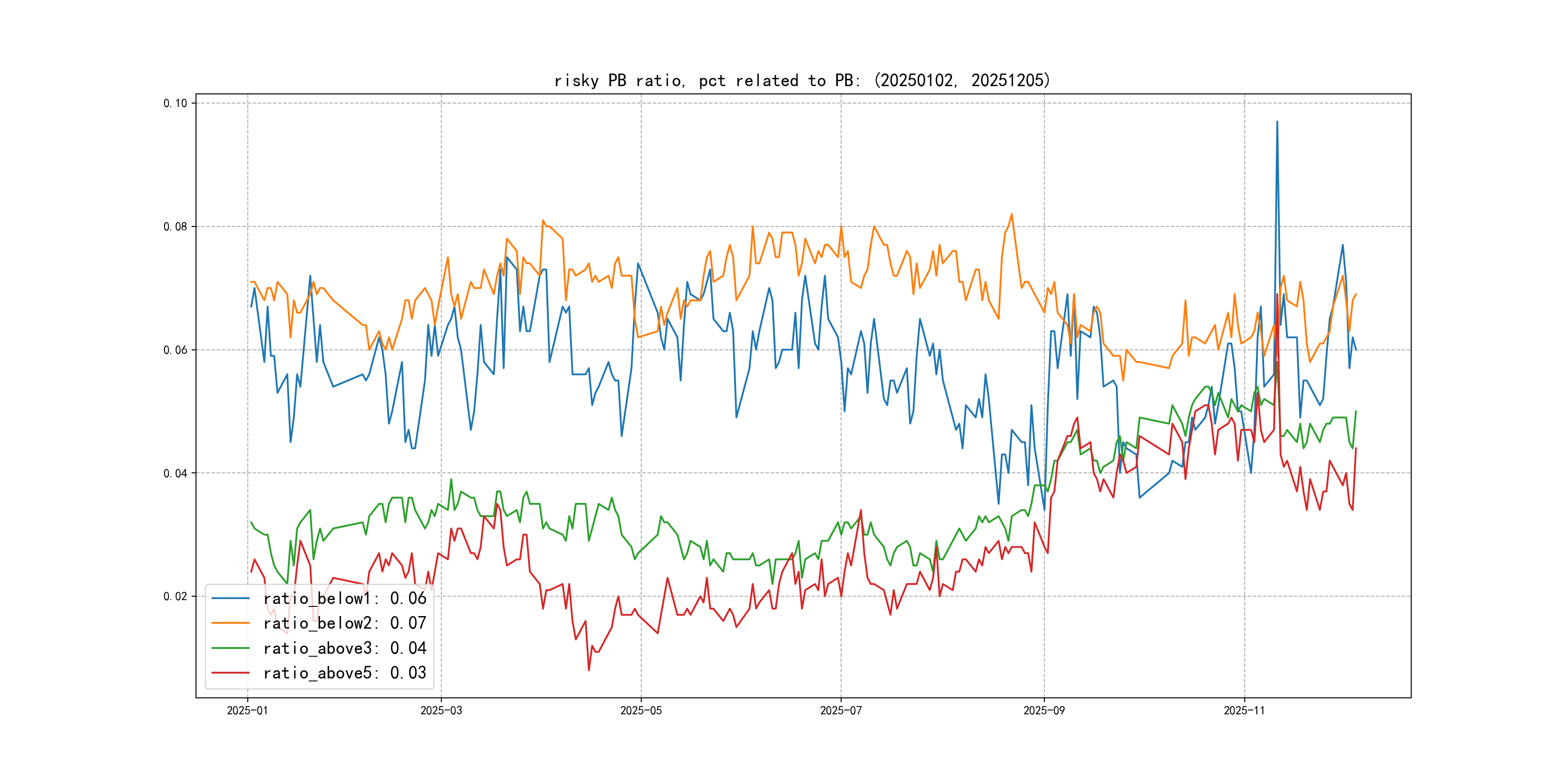
Task: Click the red ratio_above5 legend line
Action: click(230, 673)
